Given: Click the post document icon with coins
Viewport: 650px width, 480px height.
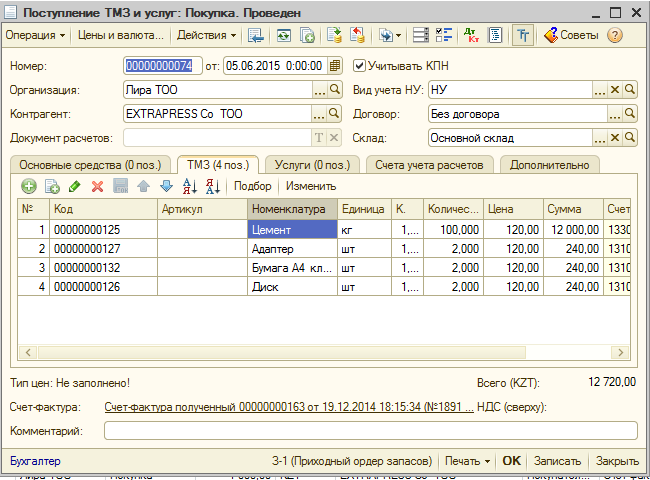Looking at the screenshot, I should (334, 35).
